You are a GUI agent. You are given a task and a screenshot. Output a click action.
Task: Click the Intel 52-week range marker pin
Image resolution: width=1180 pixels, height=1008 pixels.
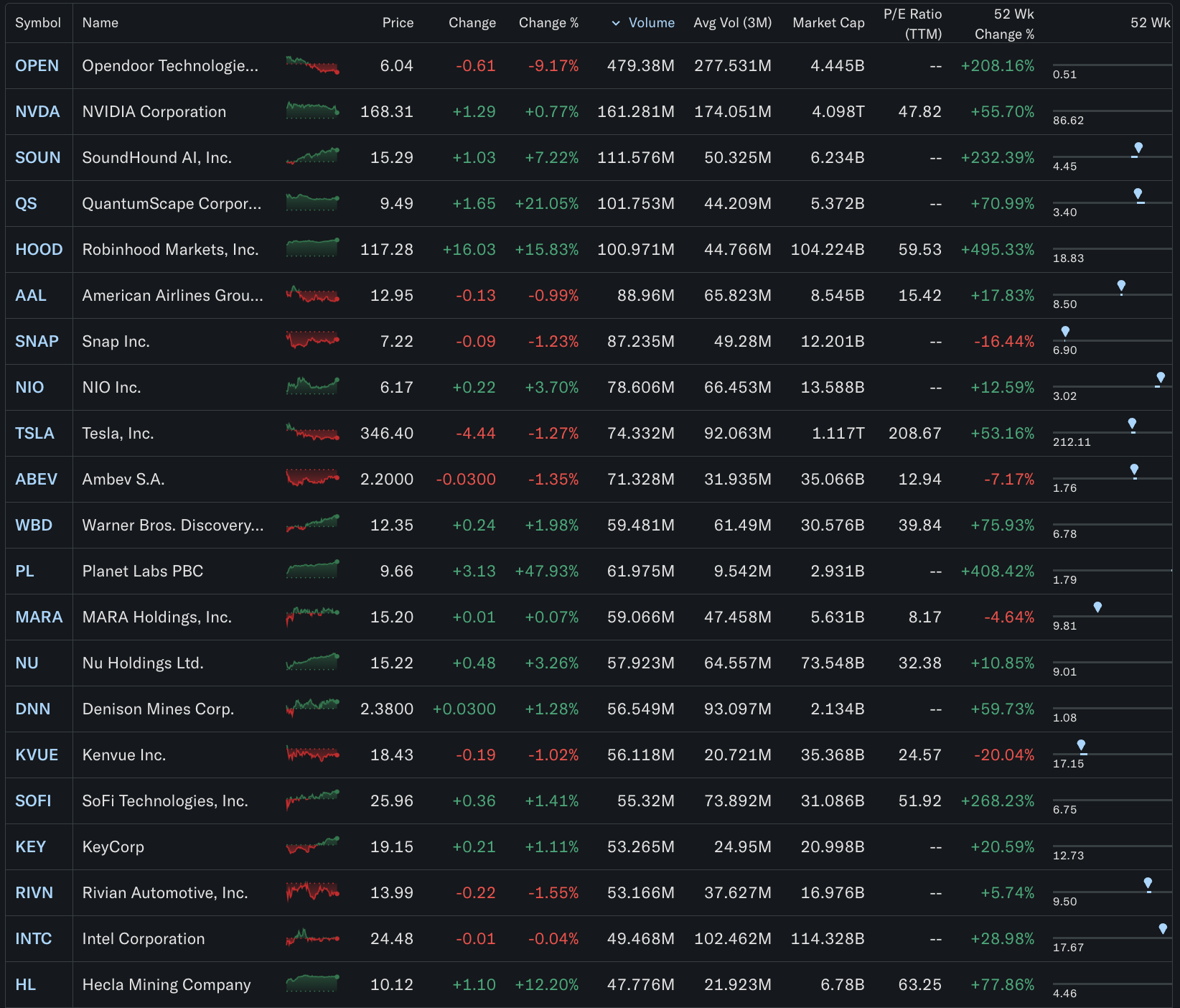tap(1163, 930)
